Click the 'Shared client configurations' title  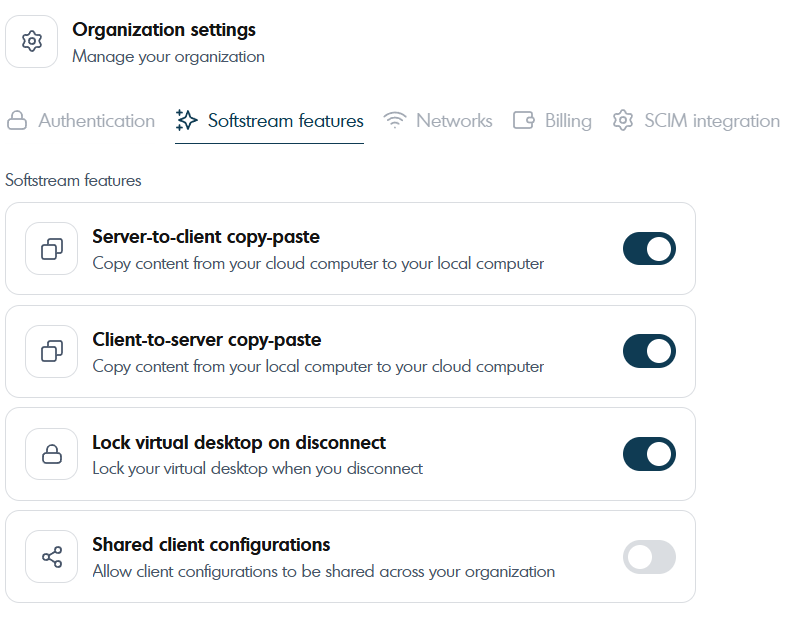tap(211, 545)
